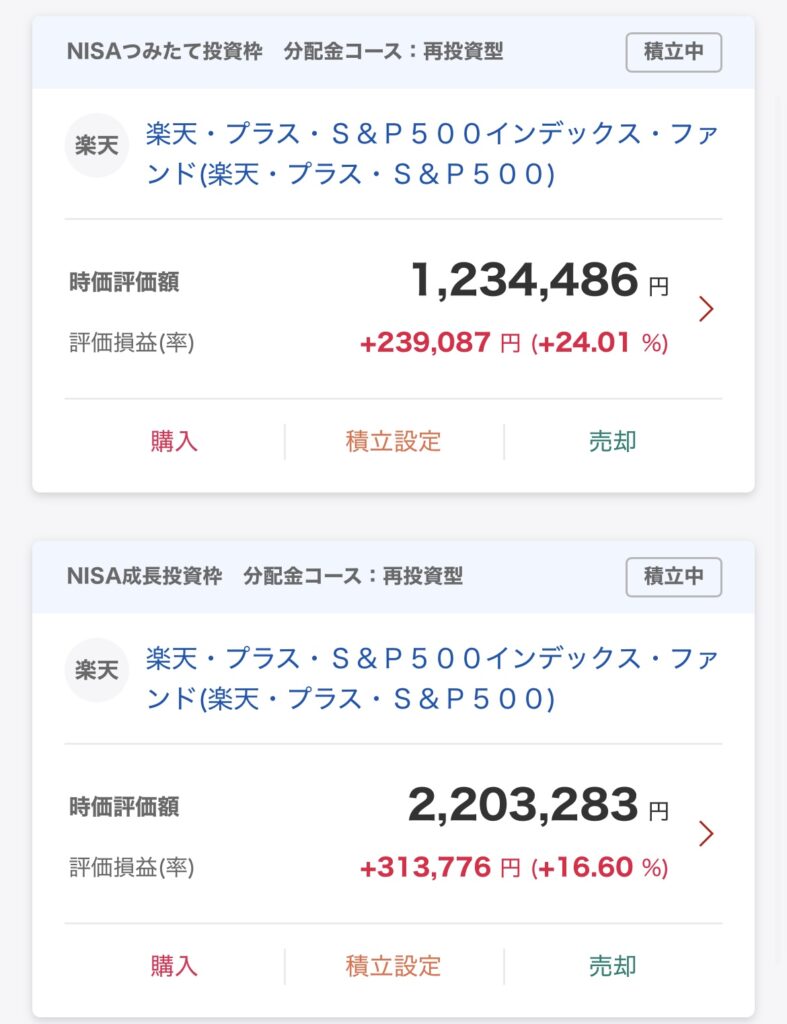Open 積立設定 in the NISA成長投資枠 card
Image resolution: width=787 pixels, height=1024 pixels.
click(393, 966)
